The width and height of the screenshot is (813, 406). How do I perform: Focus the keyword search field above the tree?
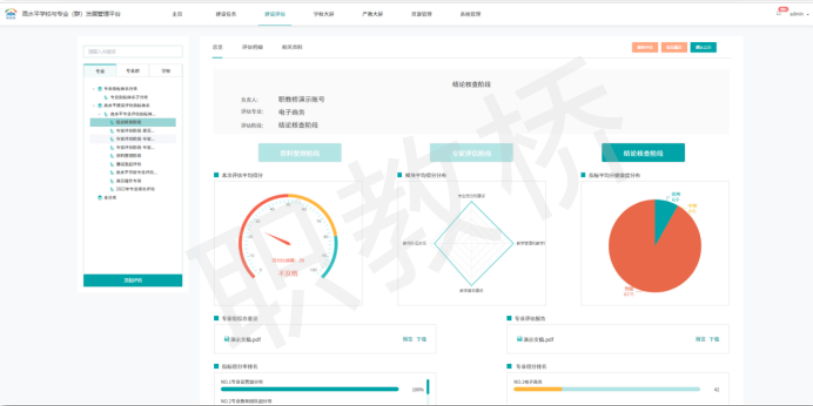click(133, 51)
